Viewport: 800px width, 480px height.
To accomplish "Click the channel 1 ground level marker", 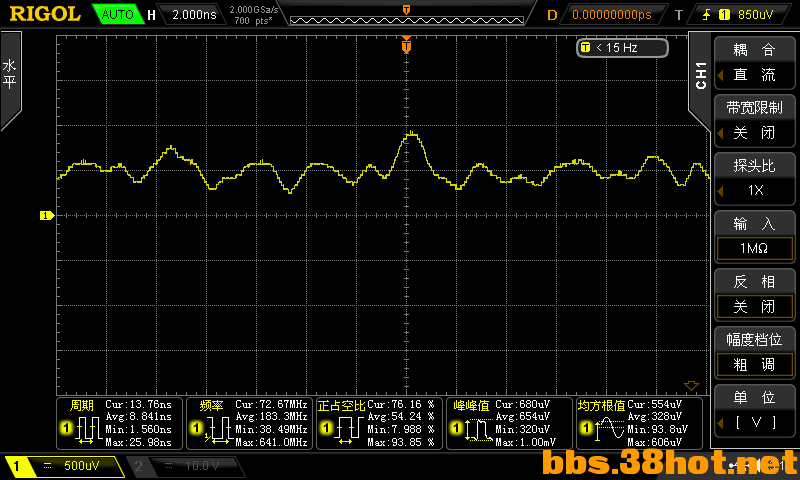I will [46, 216].
